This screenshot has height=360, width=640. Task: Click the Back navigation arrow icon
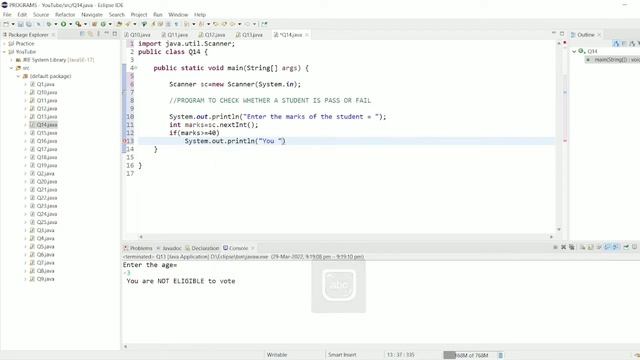(x=233, y=24)
